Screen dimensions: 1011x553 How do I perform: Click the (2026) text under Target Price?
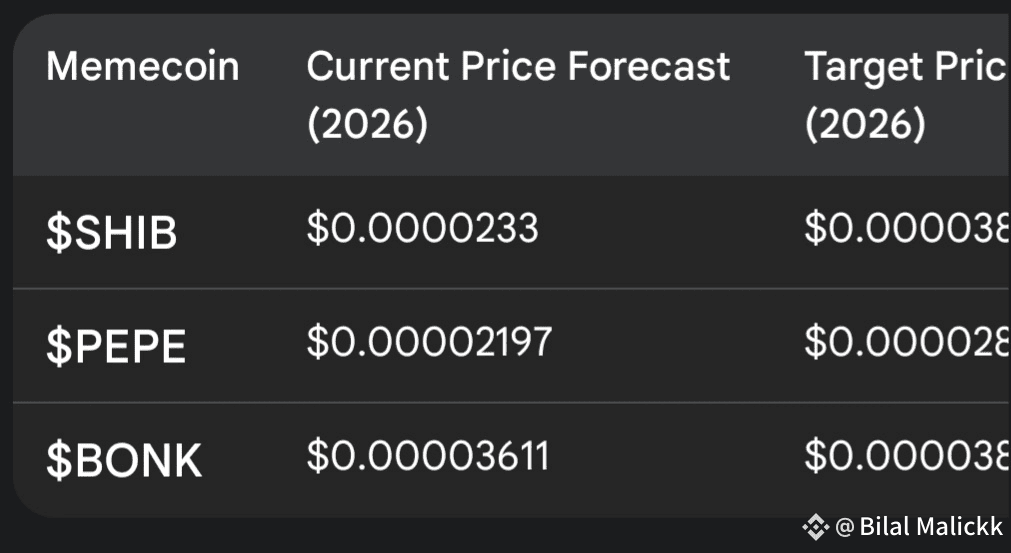[865, 124]
